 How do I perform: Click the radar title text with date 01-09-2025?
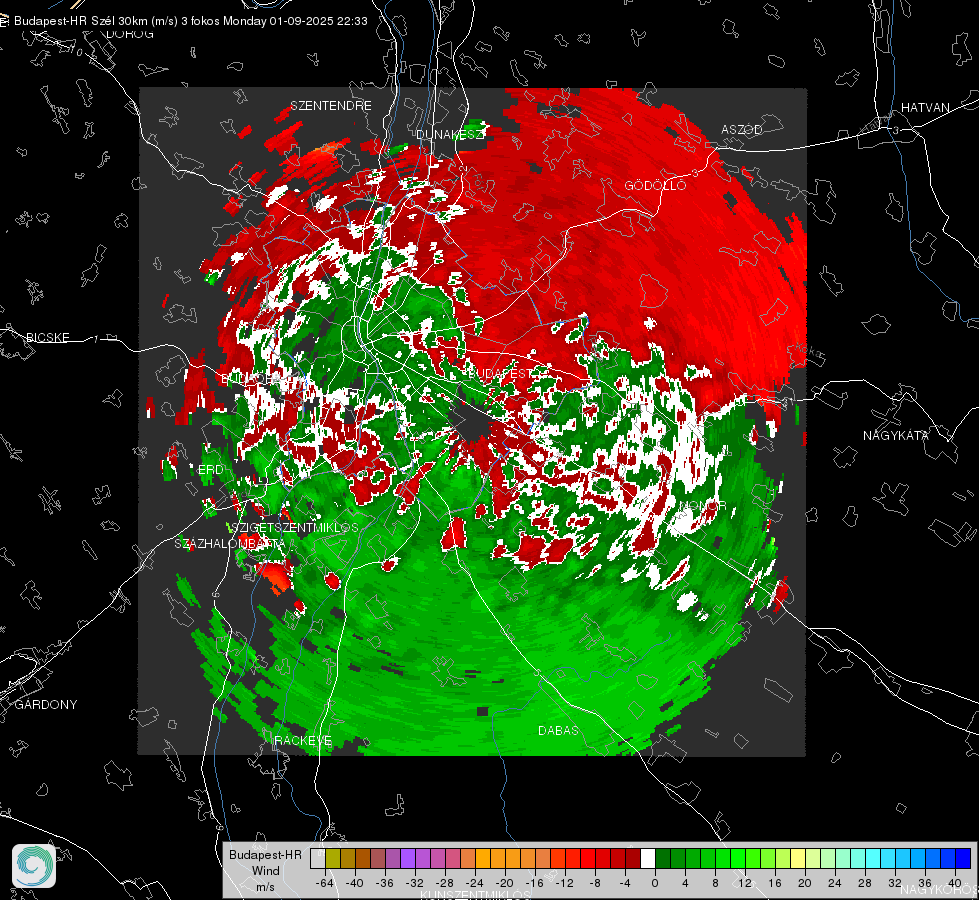[x=190, y=21]
